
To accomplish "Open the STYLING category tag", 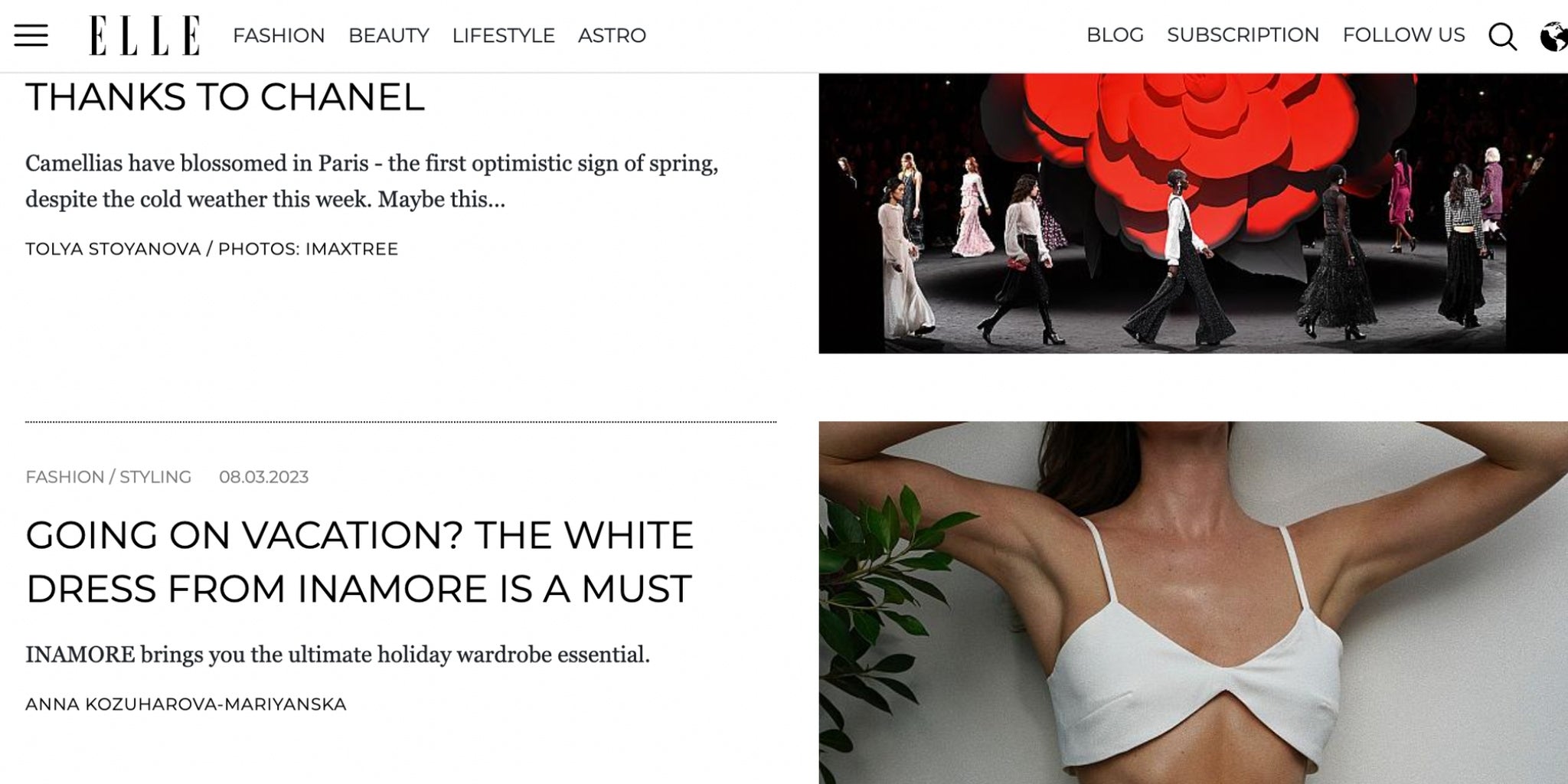I will tap(155, 477).
